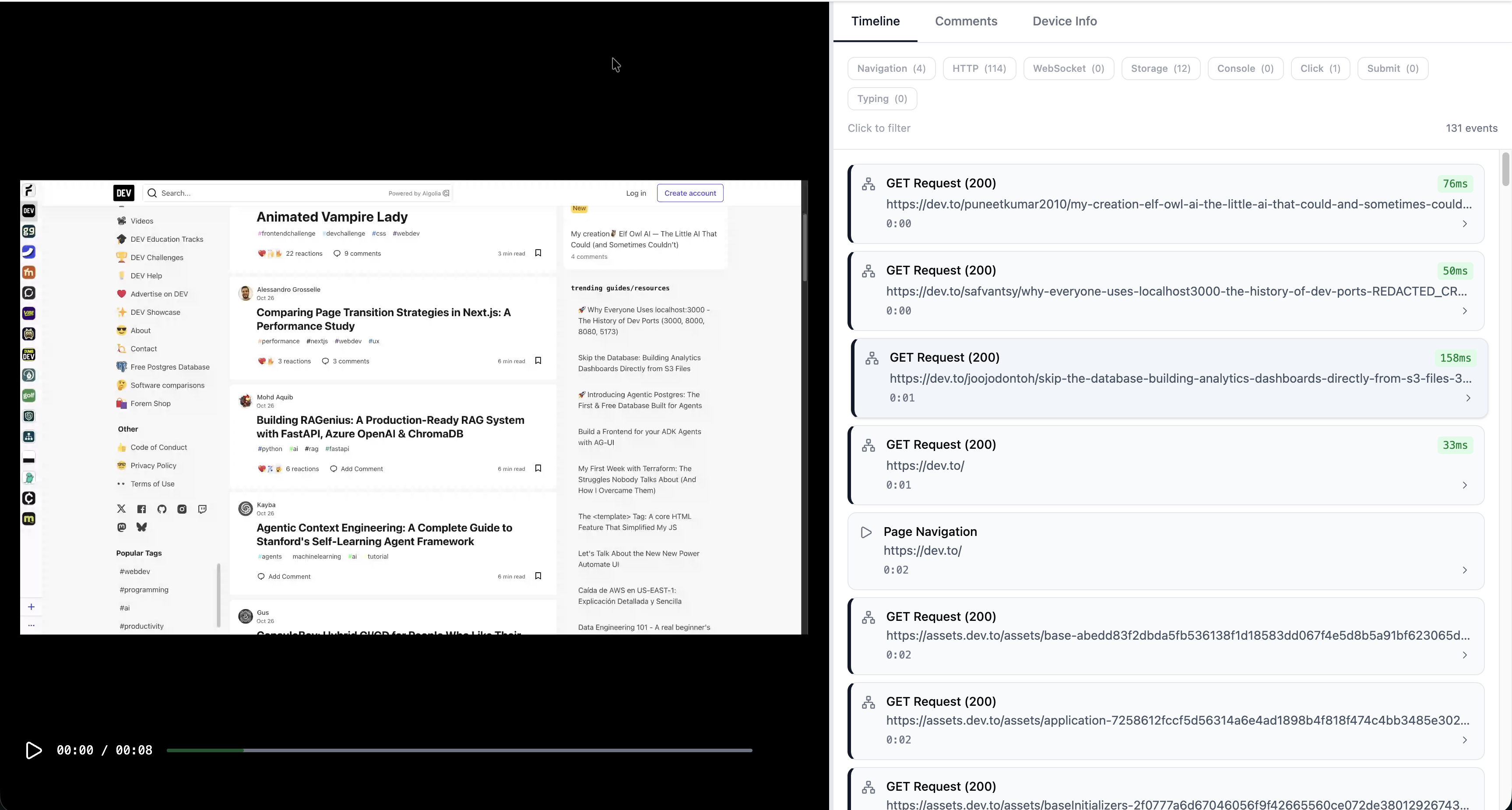This screenshot has width=1512, height=810.
Task: Expand the Page Navigation event chevron
Action: 1464,570
